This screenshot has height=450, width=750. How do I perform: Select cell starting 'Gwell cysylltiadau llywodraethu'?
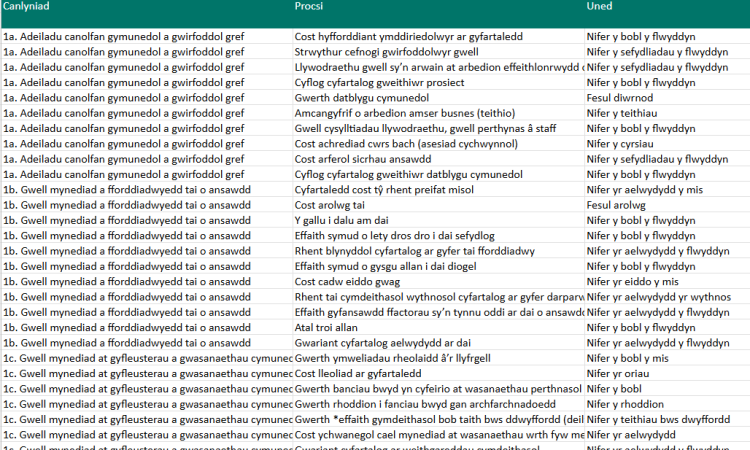coord(439,128)
